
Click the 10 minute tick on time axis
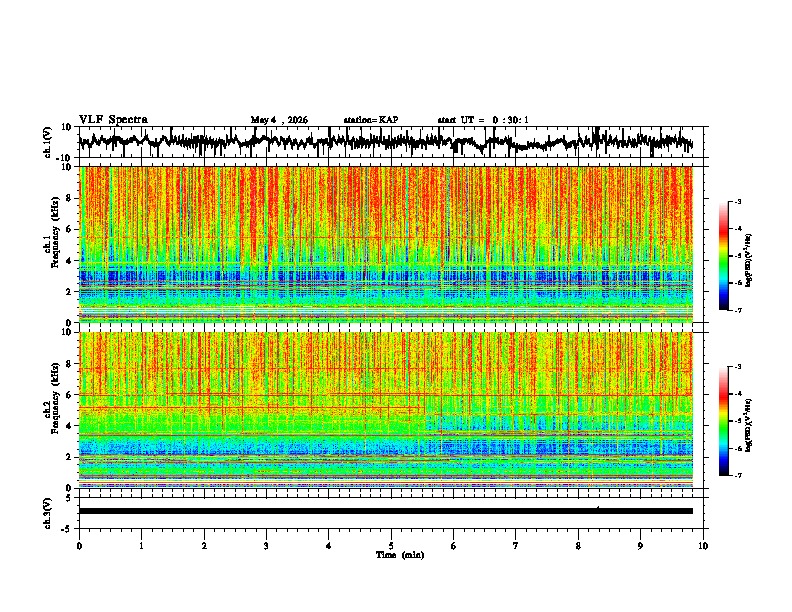click(703, 546)
